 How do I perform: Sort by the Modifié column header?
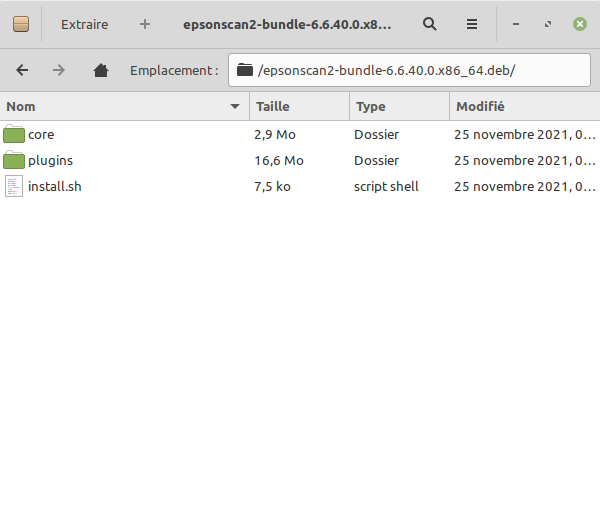[x=525, y=106]
